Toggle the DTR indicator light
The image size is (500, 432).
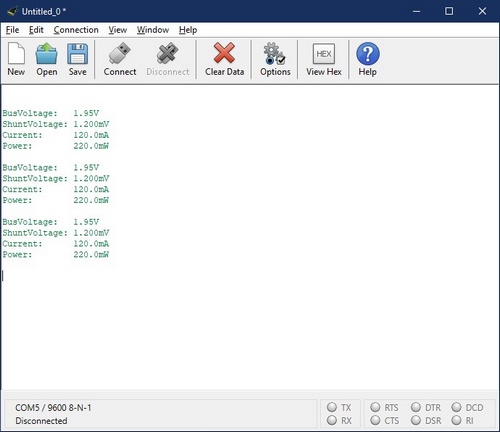tap(416, 407)
